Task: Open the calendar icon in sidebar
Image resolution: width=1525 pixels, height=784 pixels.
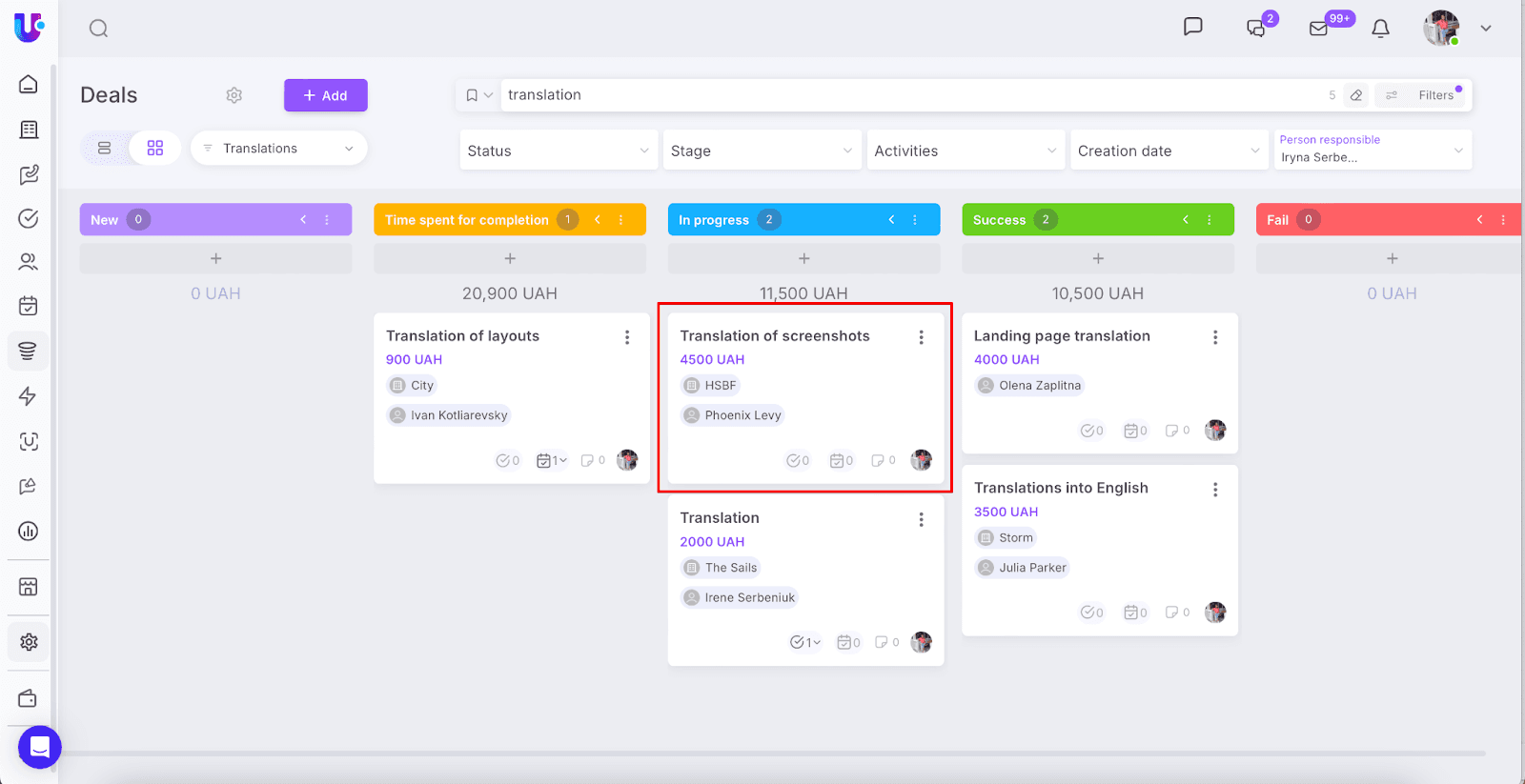Action: point(29,306)
